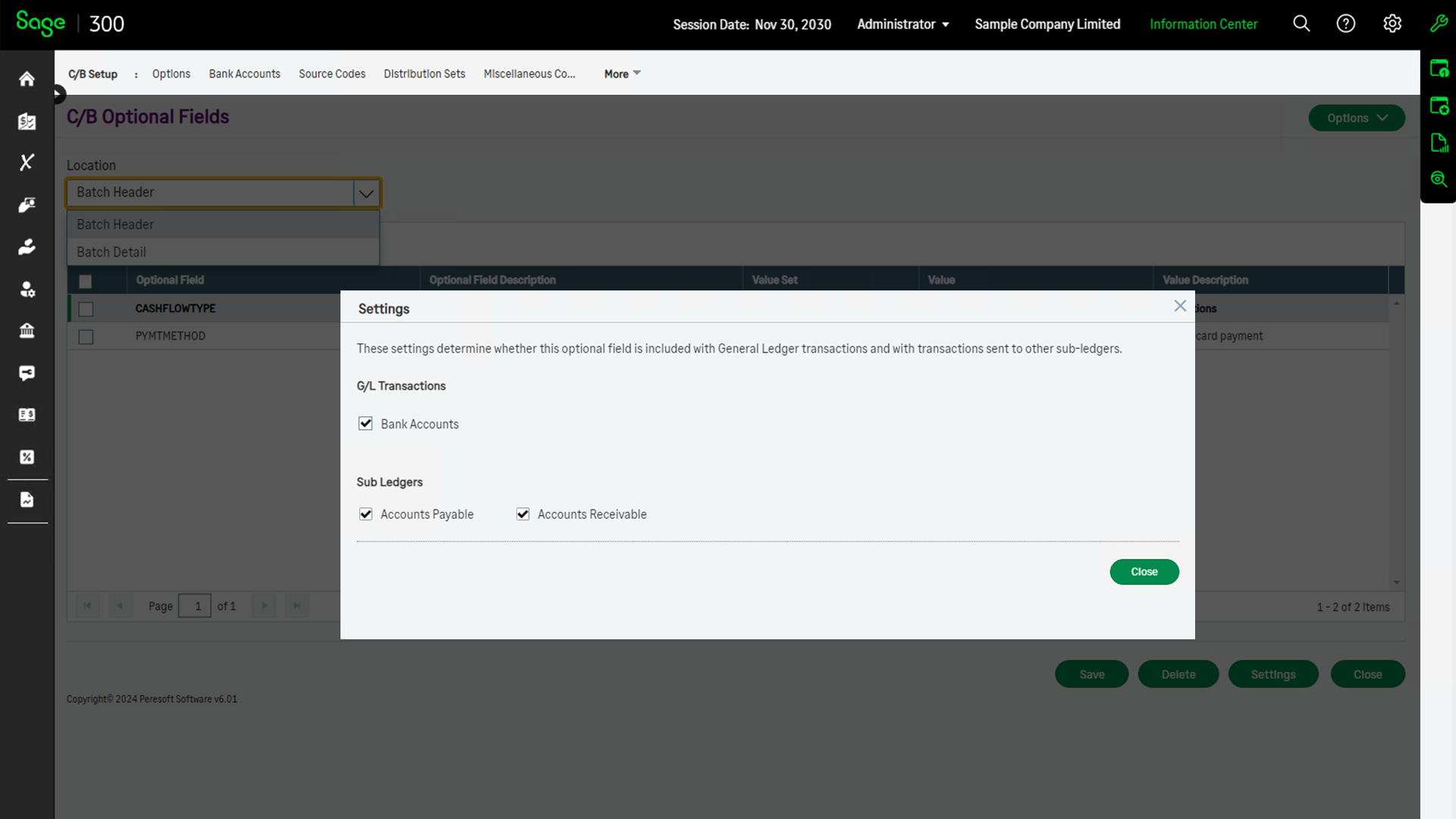
Task: Open the search magnifier in the top bar
Action: point(1301,24)
